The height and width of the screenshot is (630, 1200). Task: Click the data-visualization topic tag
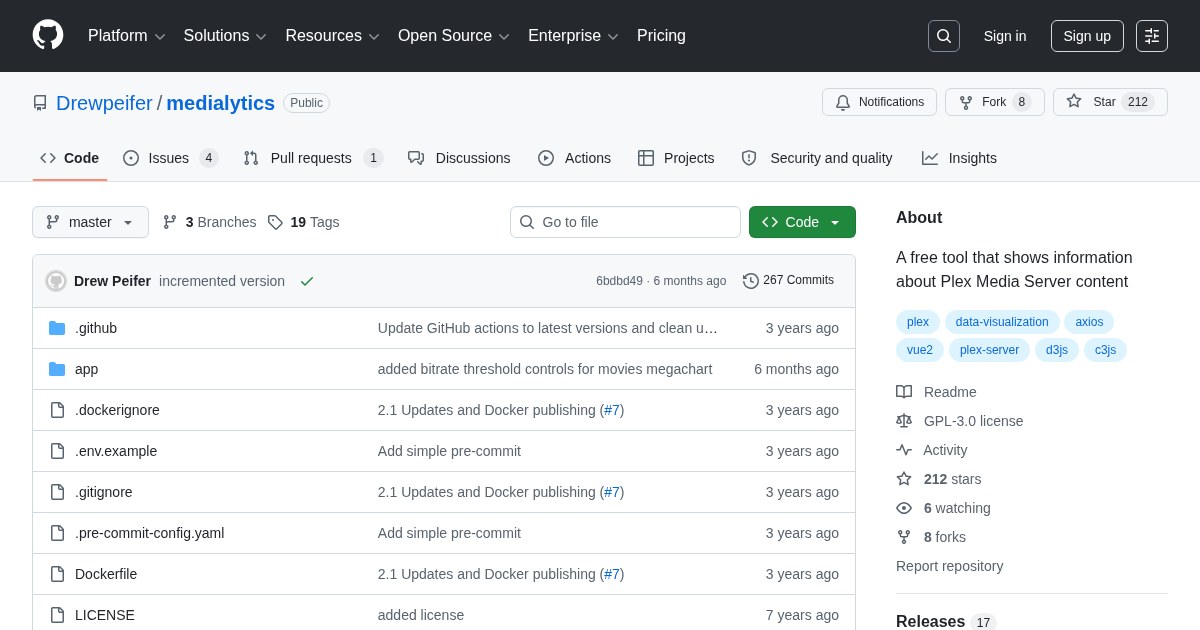[1002, 322]
